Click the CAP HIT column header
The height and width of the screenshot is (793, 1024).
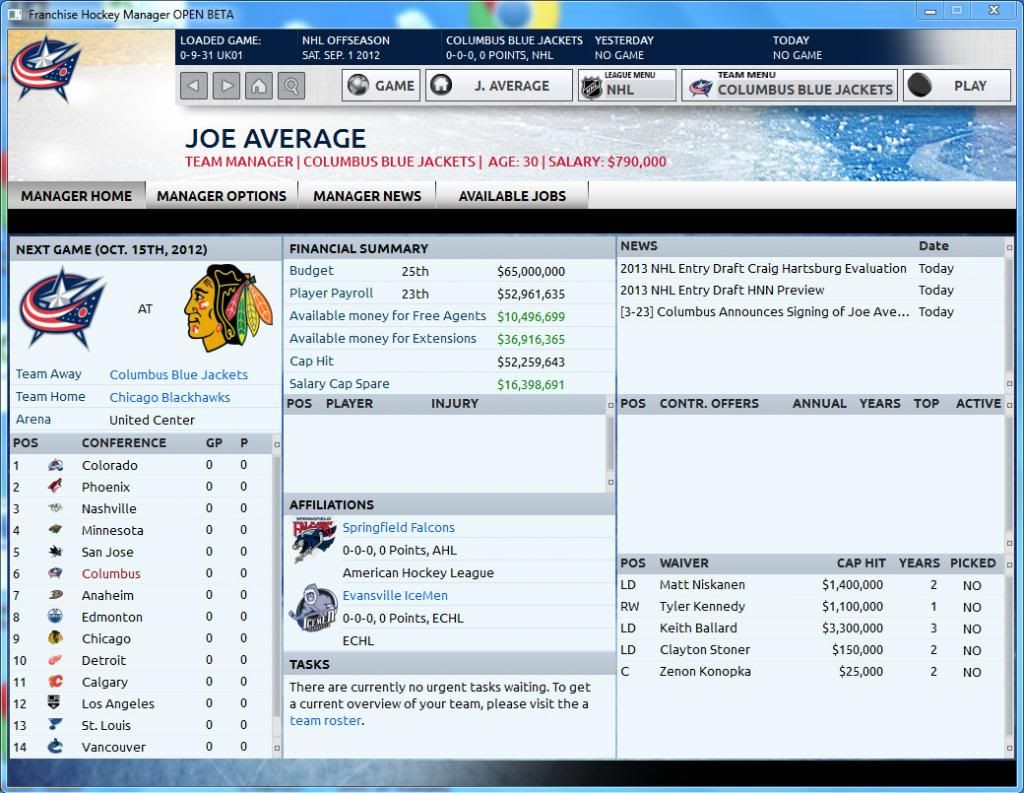861,563
